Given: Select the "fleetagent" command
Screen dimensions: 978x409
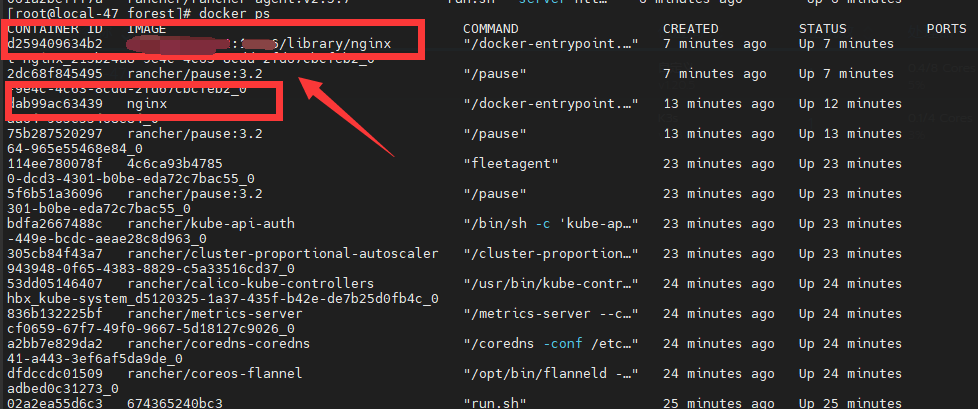Looking at the screenshot, I should [x=510, y=163].
